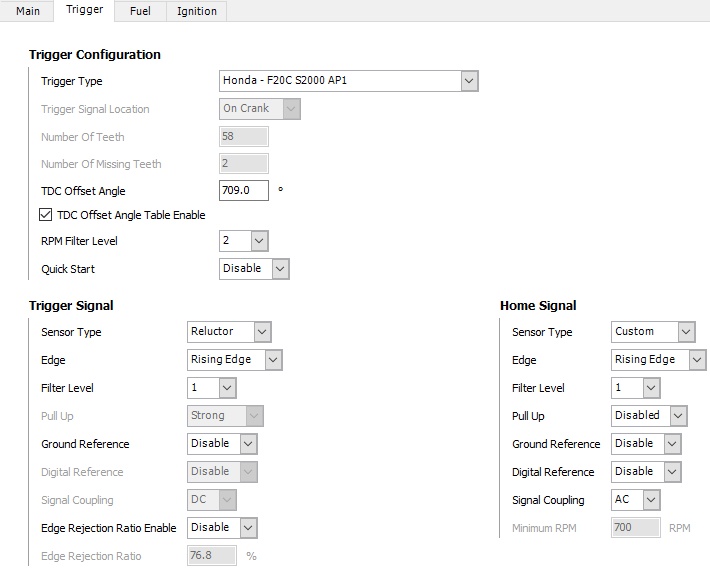The height and width of the screenshot is (569, 710).
Task: Expand the RPM Filter Level dropdown
Action: [244, 241]
